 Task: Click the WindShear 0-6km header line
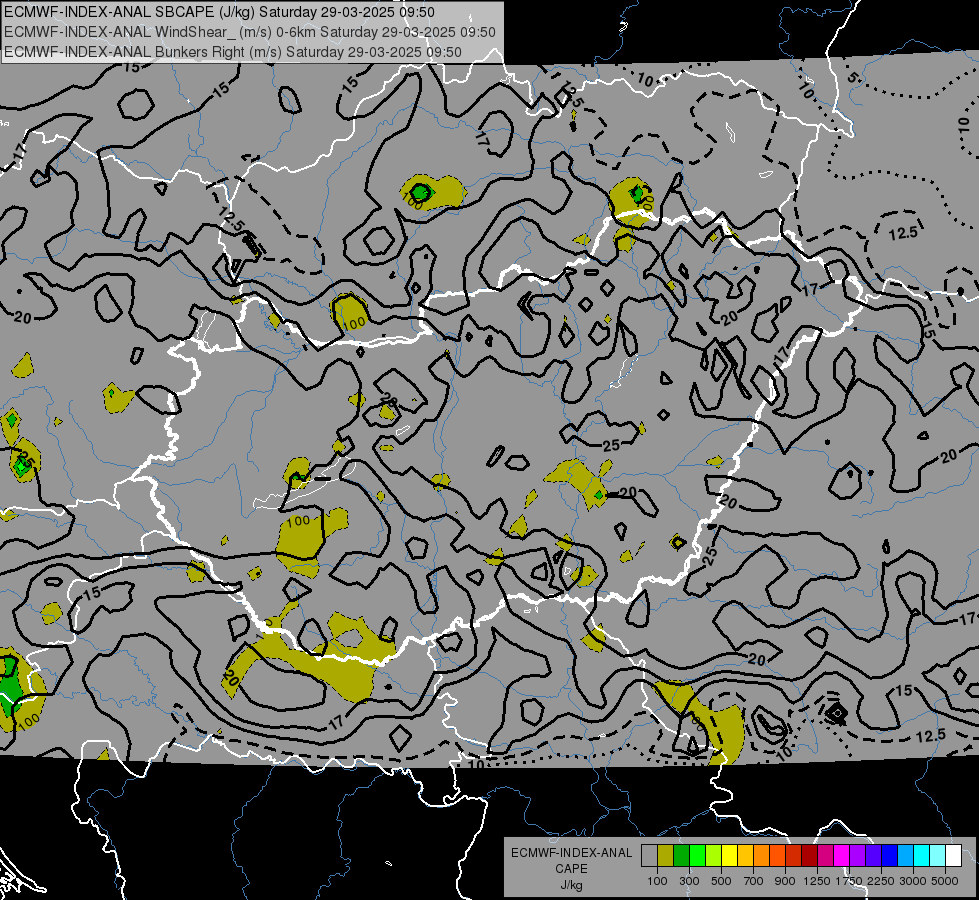250,32
